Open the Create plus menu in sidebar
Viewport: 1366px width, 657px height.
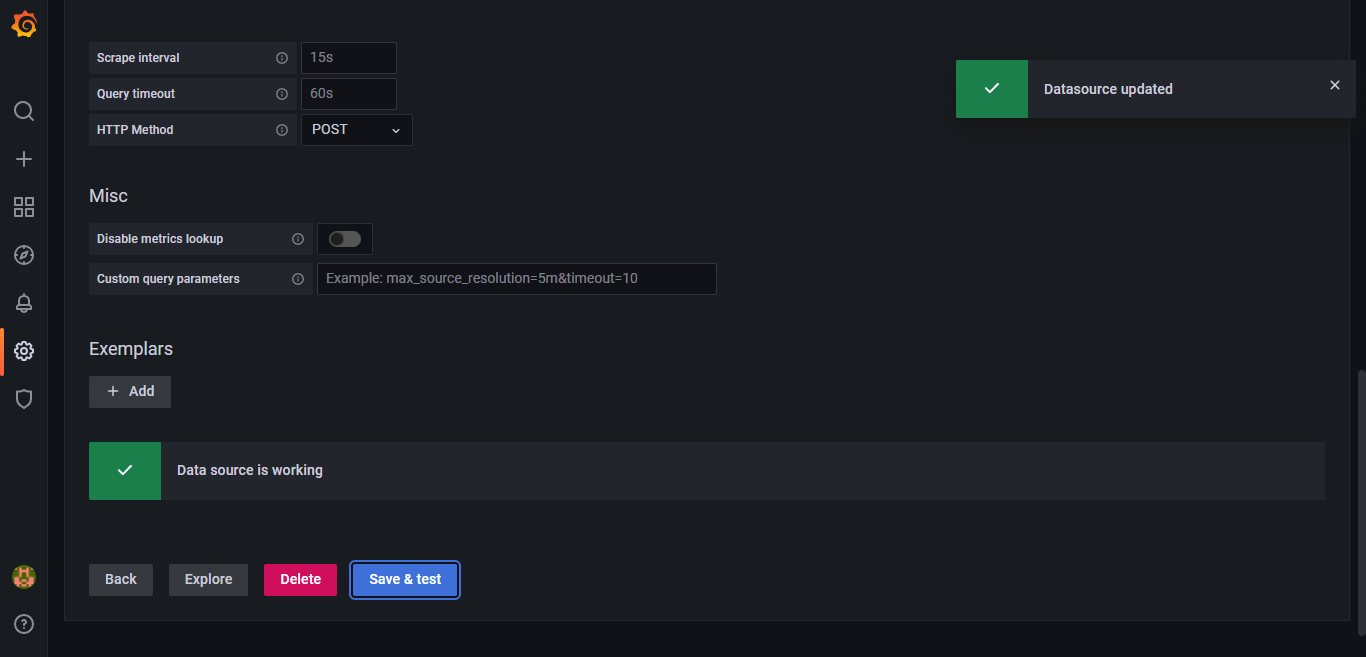pos(24,159)
